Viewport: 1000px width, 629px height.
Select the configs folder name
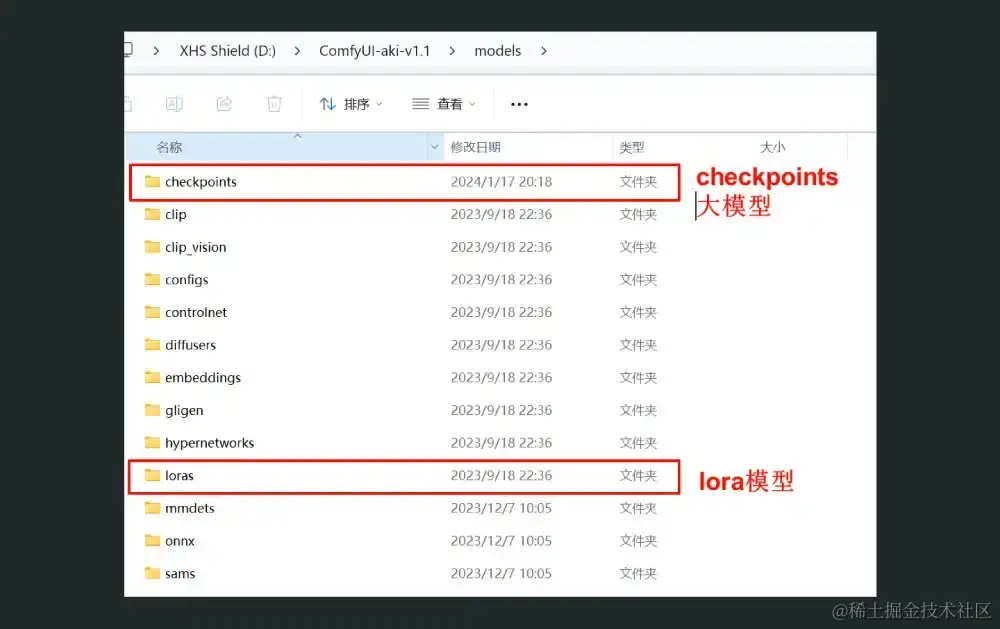pos(187,279)
